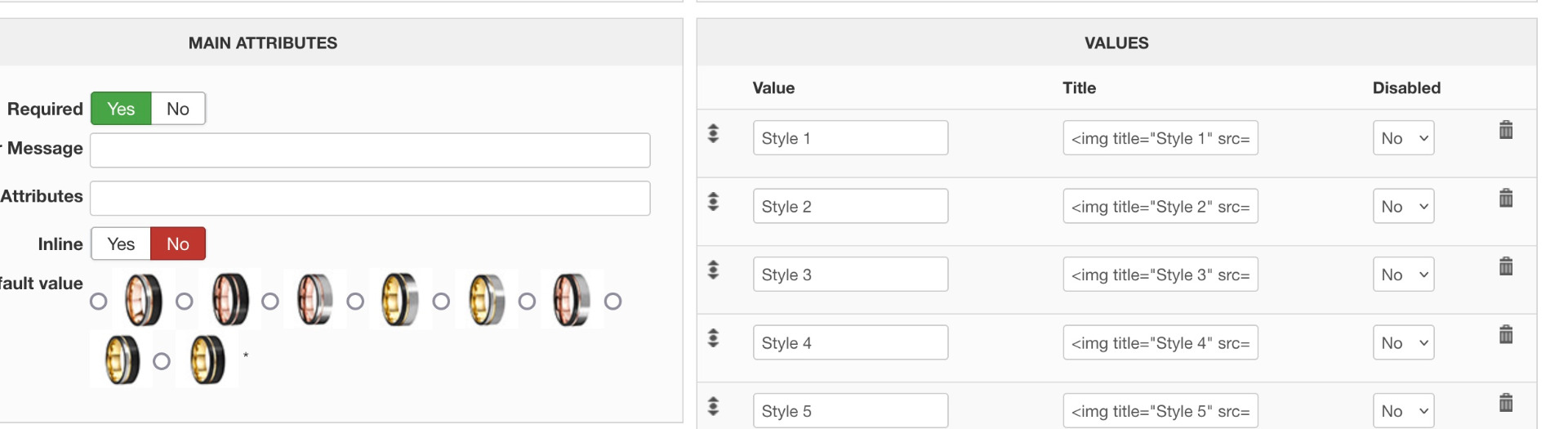Image resolution: width=1568 pixels, height=429 pixels.
Task: Click the Style 2 value text field
Action: [850, 207]
